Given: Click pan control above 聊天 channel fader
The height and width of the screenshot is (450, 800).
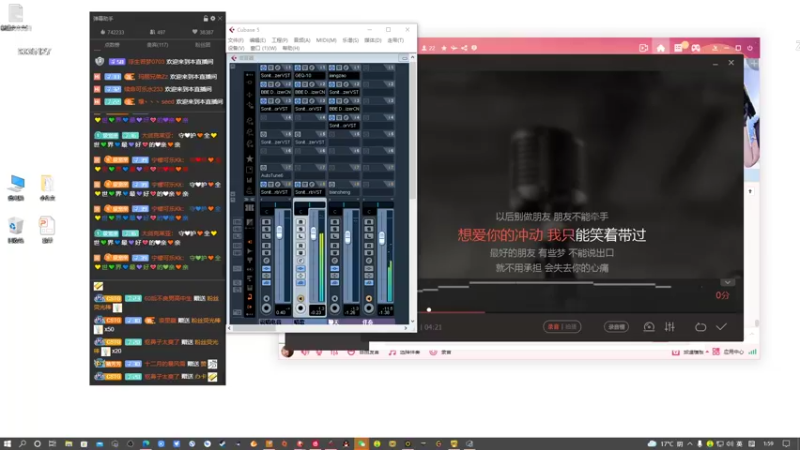Looking at the screenshot, I should (x=344, y=205).
